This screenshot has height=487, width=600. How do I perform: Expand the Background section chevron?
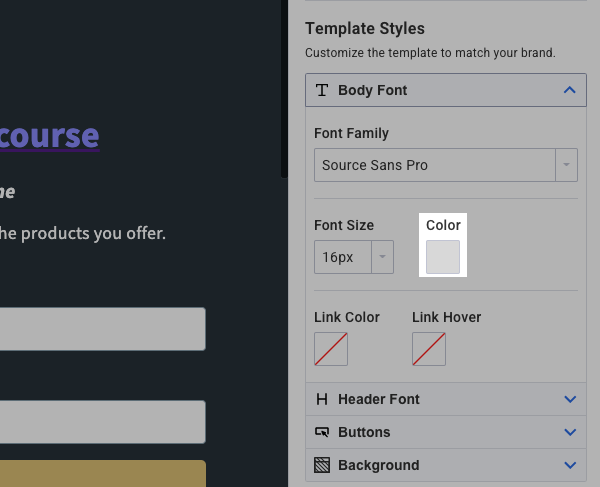[570, 465]
